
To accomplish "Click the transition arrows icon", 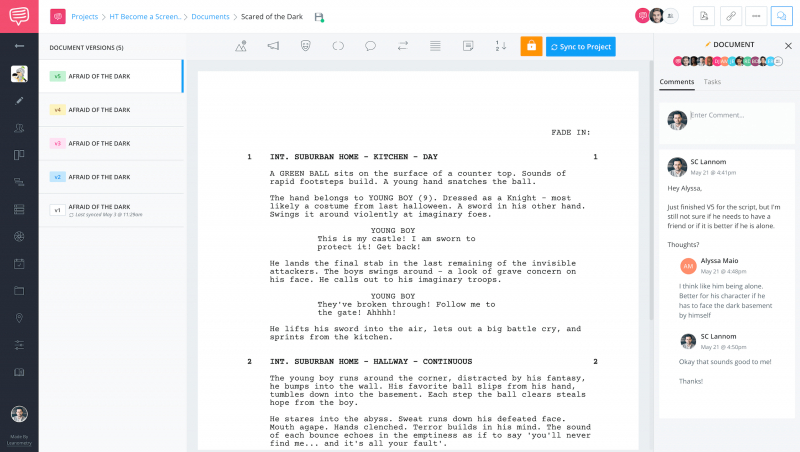I will point(402,46).
